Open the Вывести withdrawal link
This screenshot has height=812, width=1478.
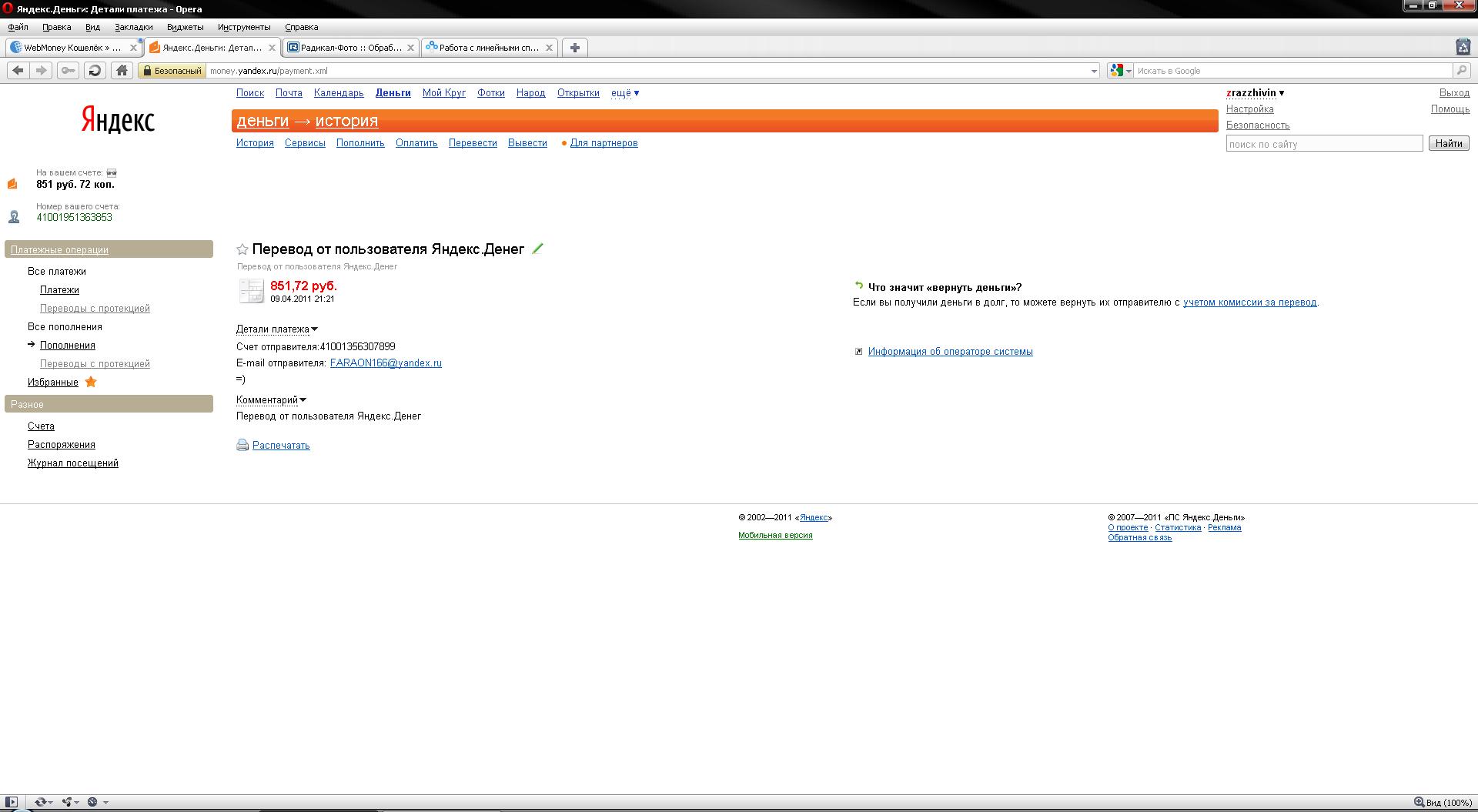[527, 143]
